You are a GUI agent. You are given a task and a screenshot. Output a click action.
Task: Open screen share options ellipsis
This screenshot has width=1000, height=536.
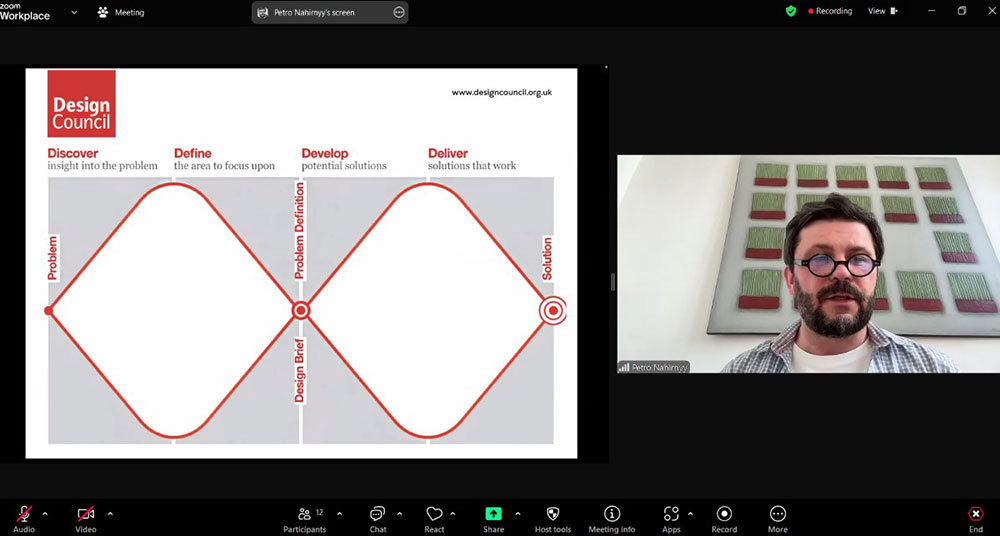[x=399, y=12]
